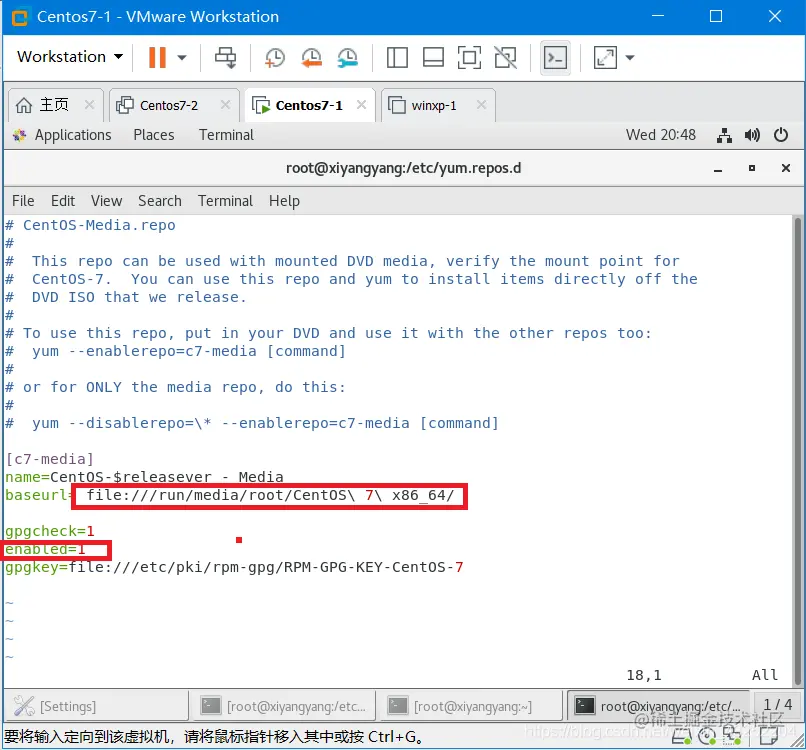Close the Centos7-2 tab
The width and height of the screenshot is (806, 750).
click(x=225, y=105)
